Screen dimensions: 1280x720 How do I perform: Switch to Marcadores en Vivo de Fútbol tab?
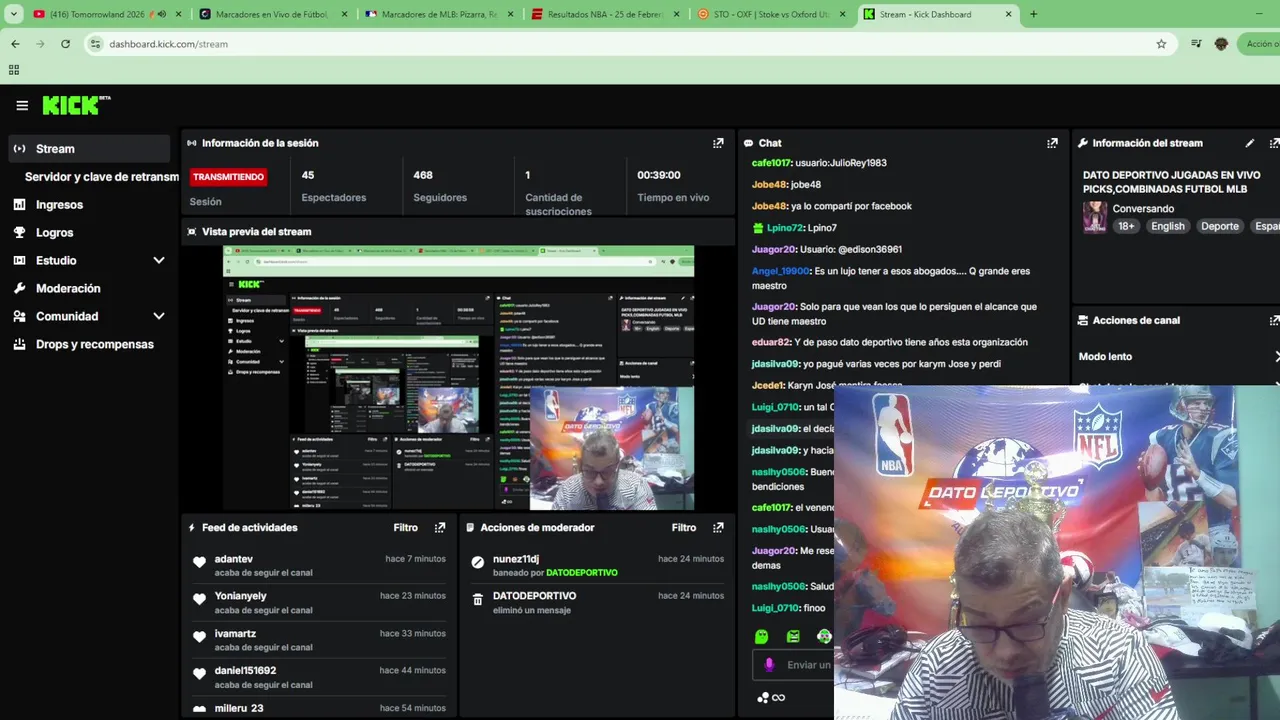click(x=272, y=14)
